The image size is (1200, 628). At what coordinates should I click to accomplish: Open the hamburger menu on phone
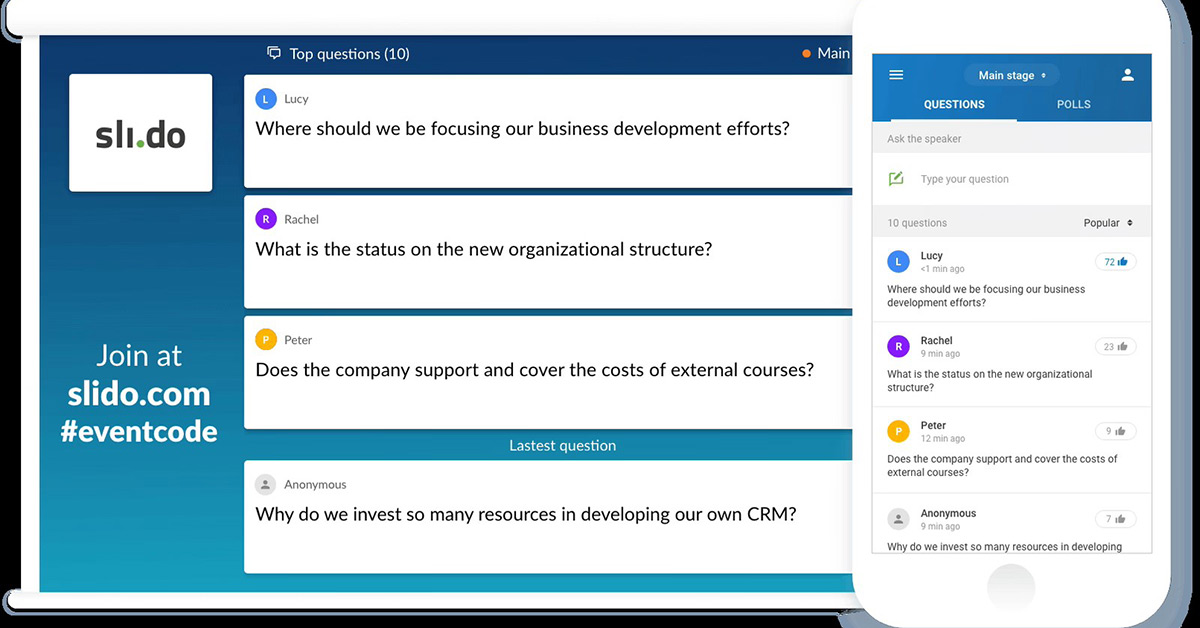tap(896, 75)
